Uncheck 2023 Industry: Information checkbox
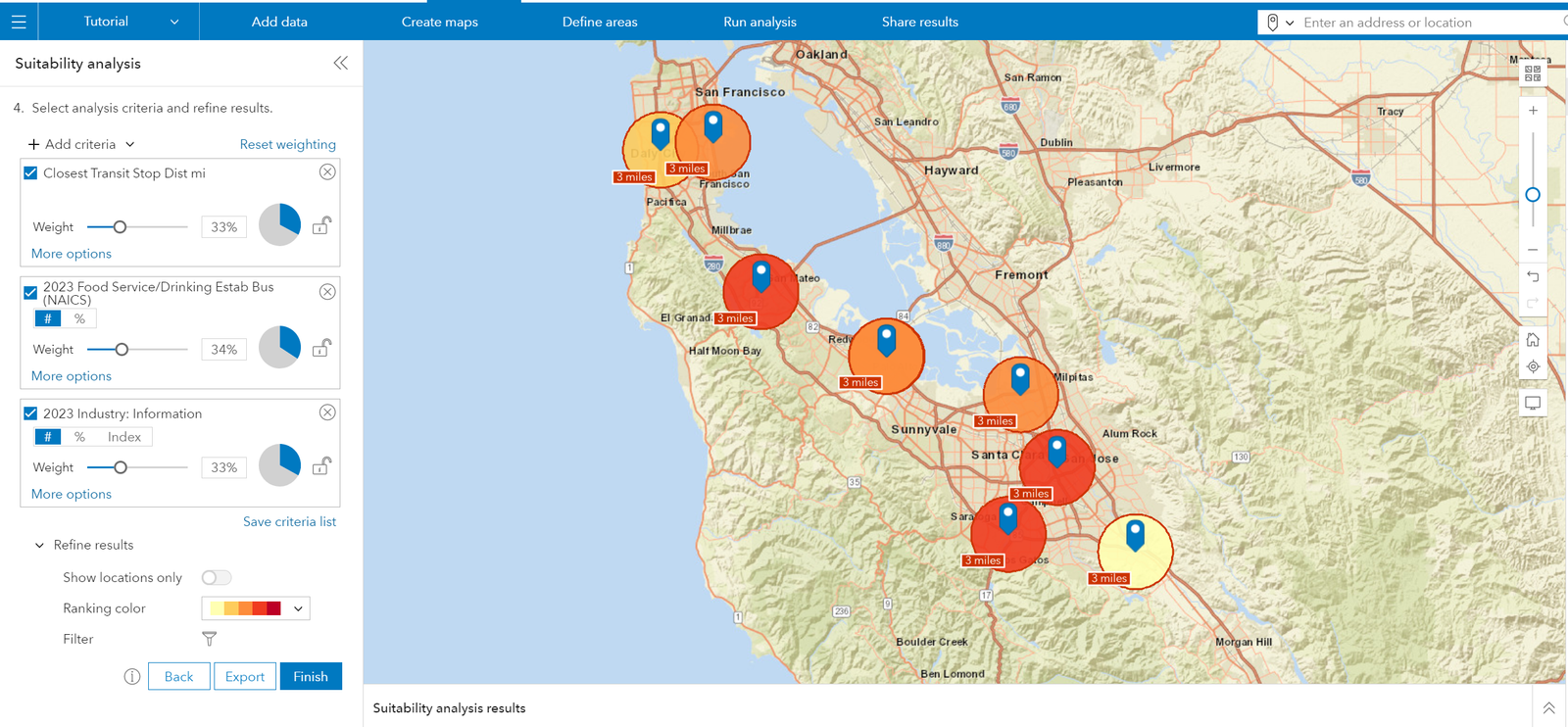The height and width of the screenshot is (727, 1568). 31,413
